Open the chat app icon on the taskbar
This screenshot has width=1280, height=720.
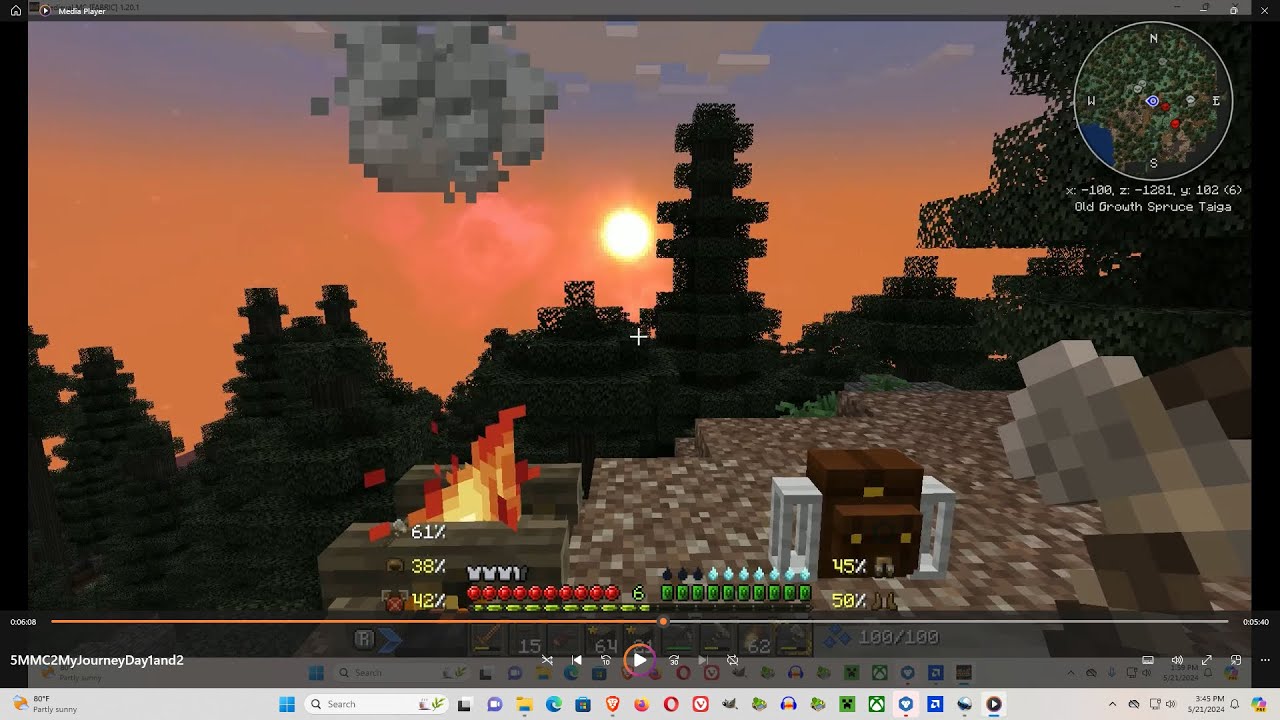pos(494,704)
